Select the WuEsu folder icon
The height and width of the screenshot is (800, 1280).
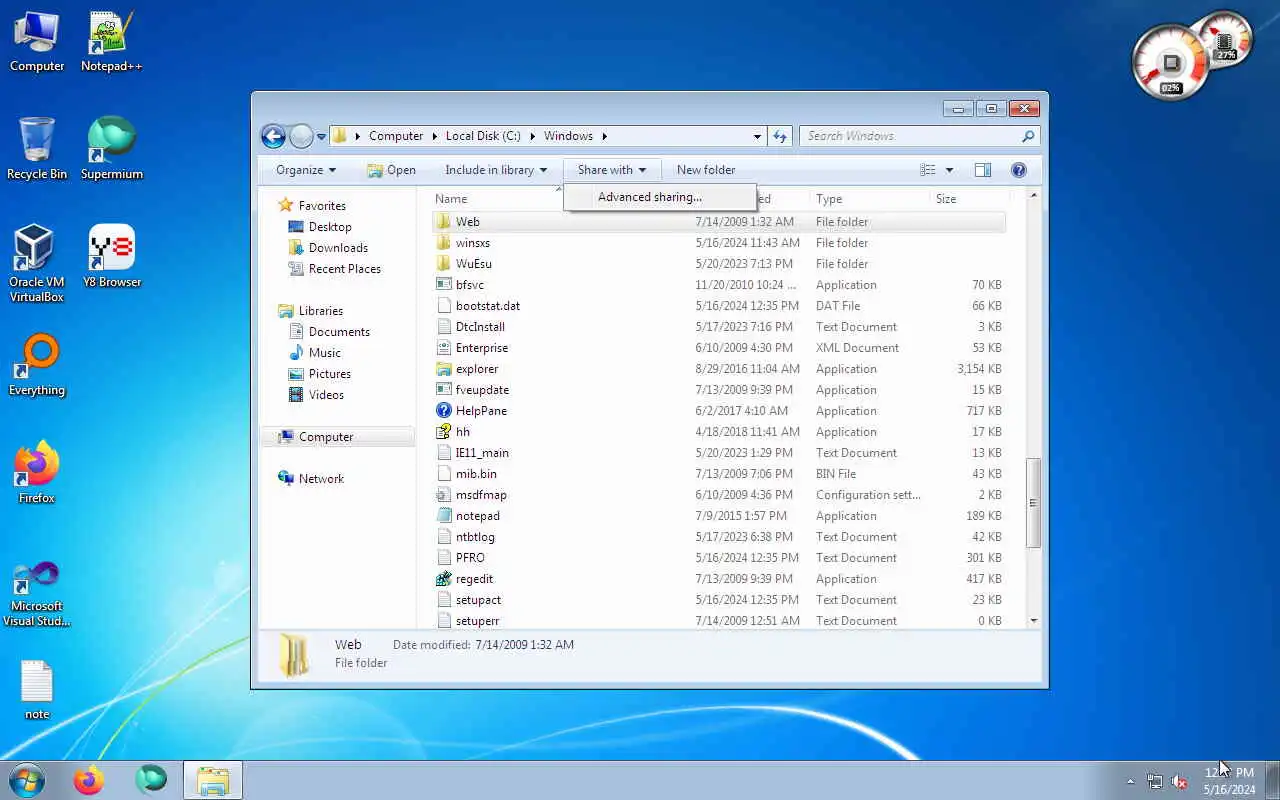[x=444, y=264]
